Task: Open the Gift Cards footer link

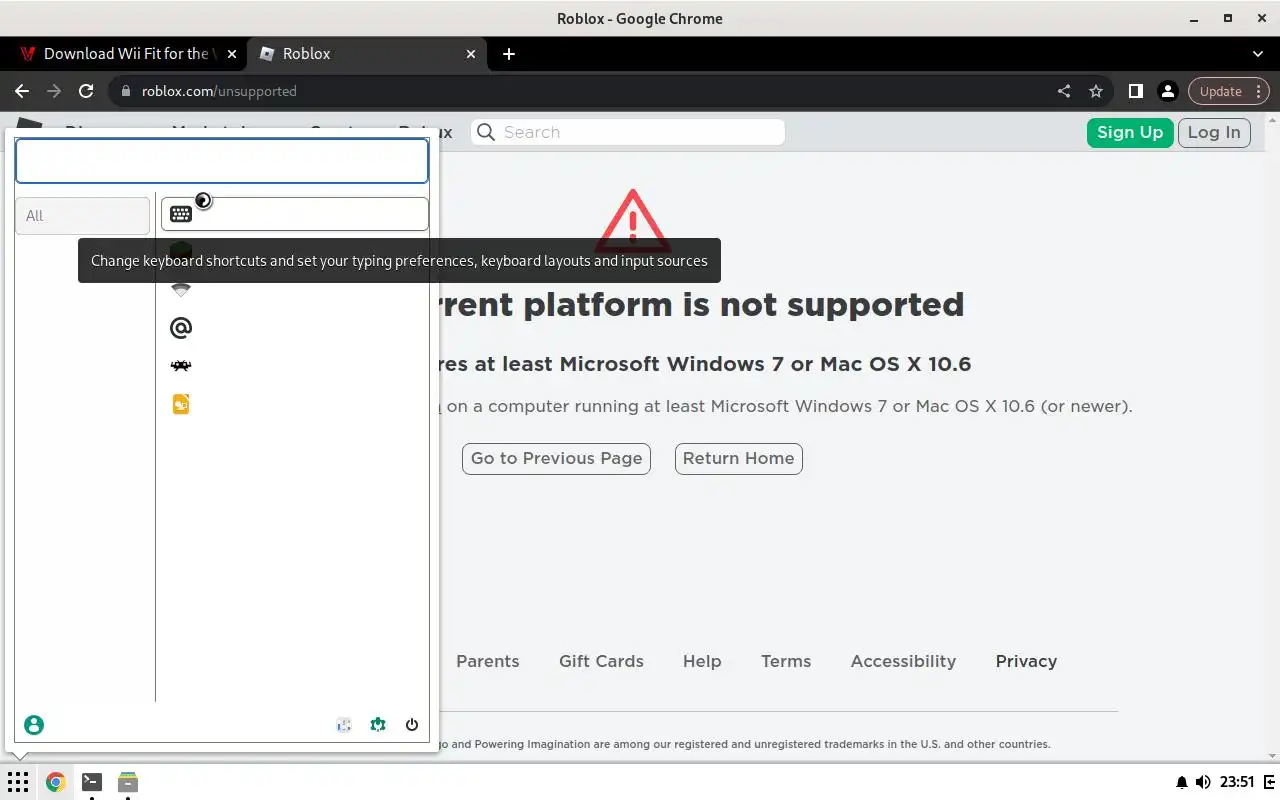Action: tap(601, 661)
